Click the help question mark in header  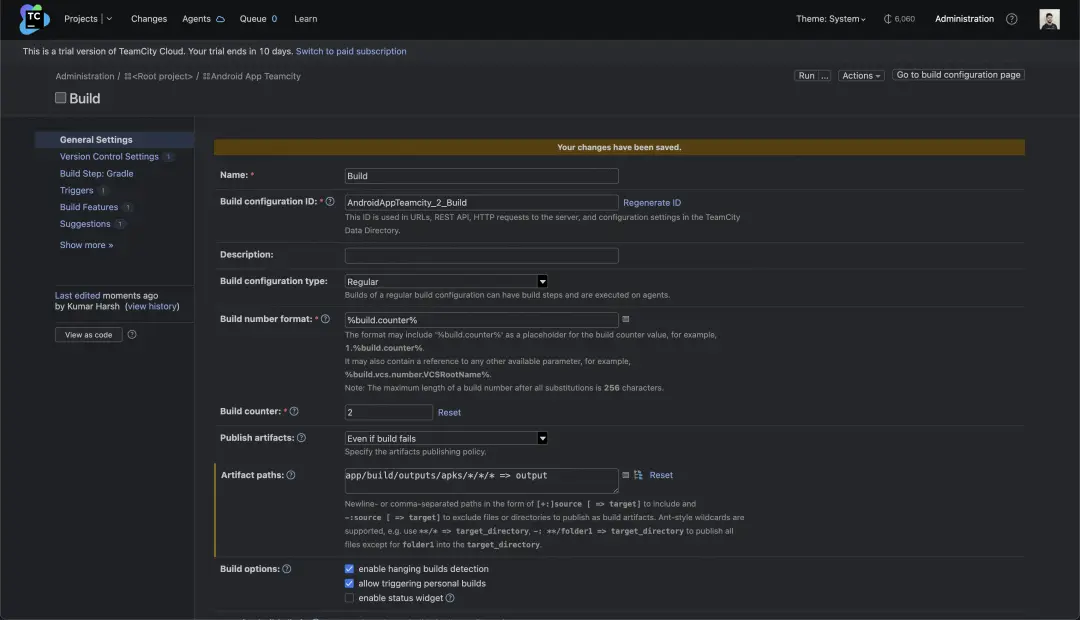pos(1012,19)
